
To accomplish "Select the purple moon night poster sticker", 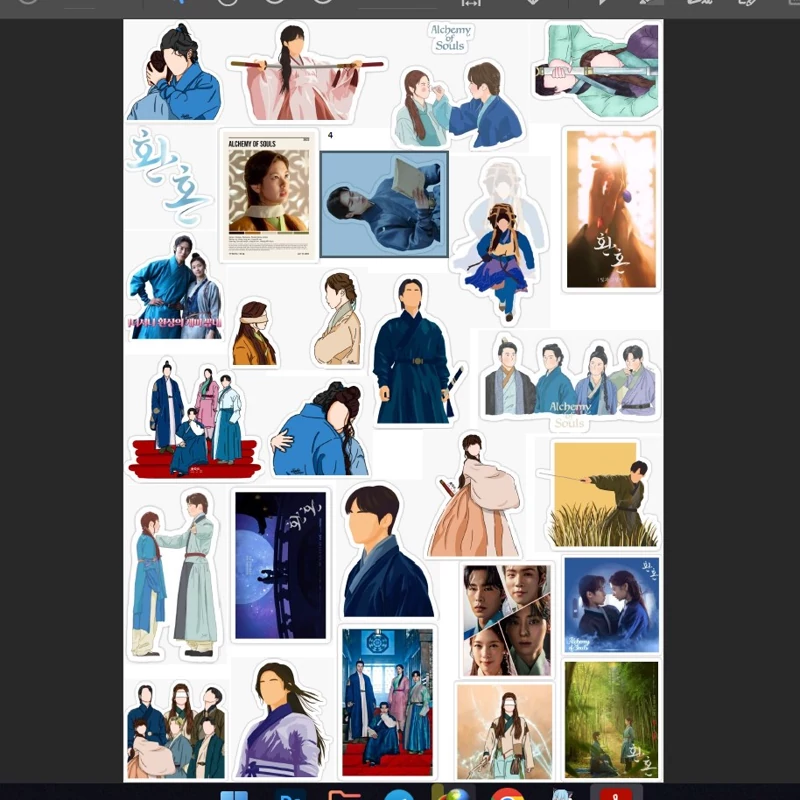I will pos(280,565).
